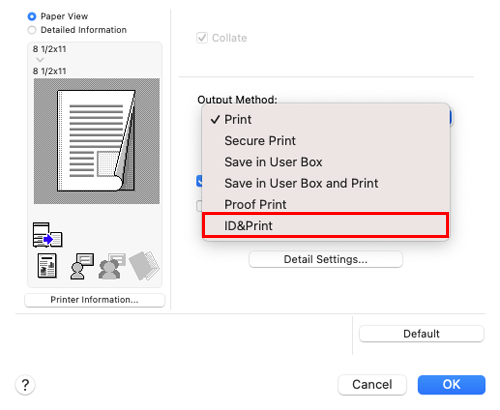500x410 pixels.
Task: Click the paper size chevron under 8 1/2x11
Action: click(40, 60)
